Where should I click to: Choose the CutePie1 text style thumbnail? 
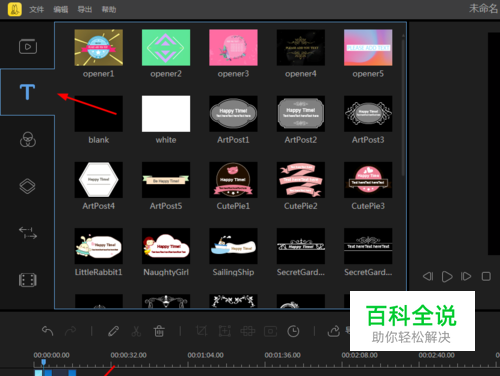[233, 180]
